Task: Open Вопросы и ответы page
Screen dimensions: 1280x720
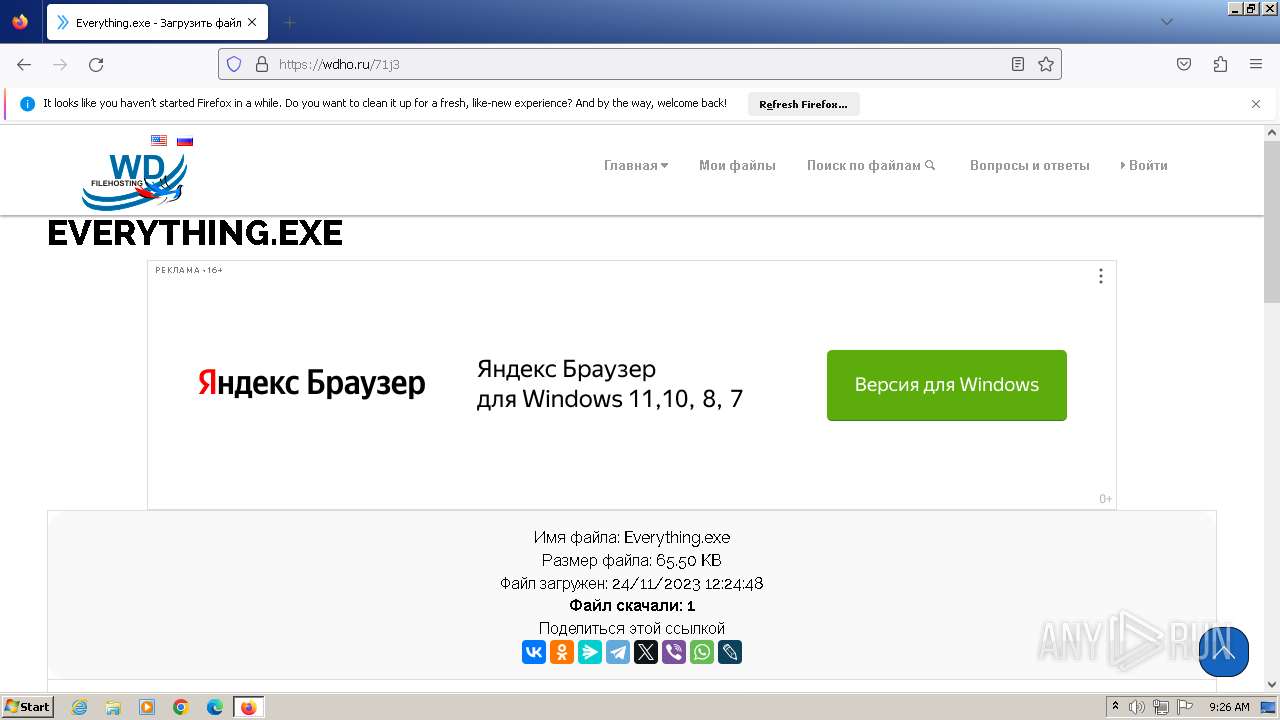Action: coord(1029,165)
